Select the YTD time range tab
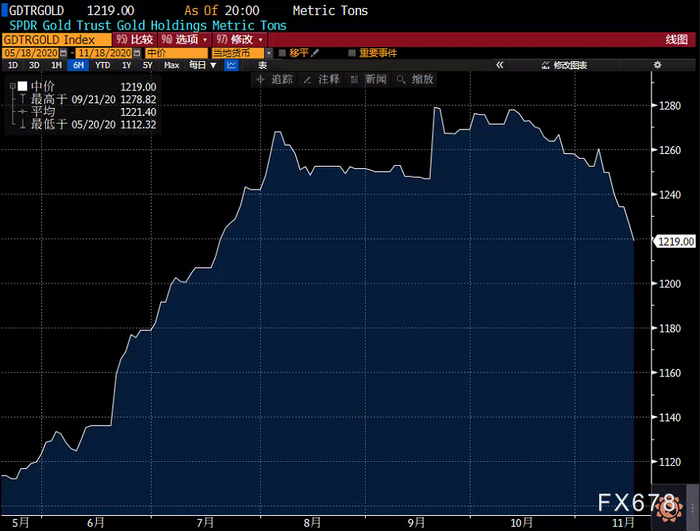 [103, 65]
